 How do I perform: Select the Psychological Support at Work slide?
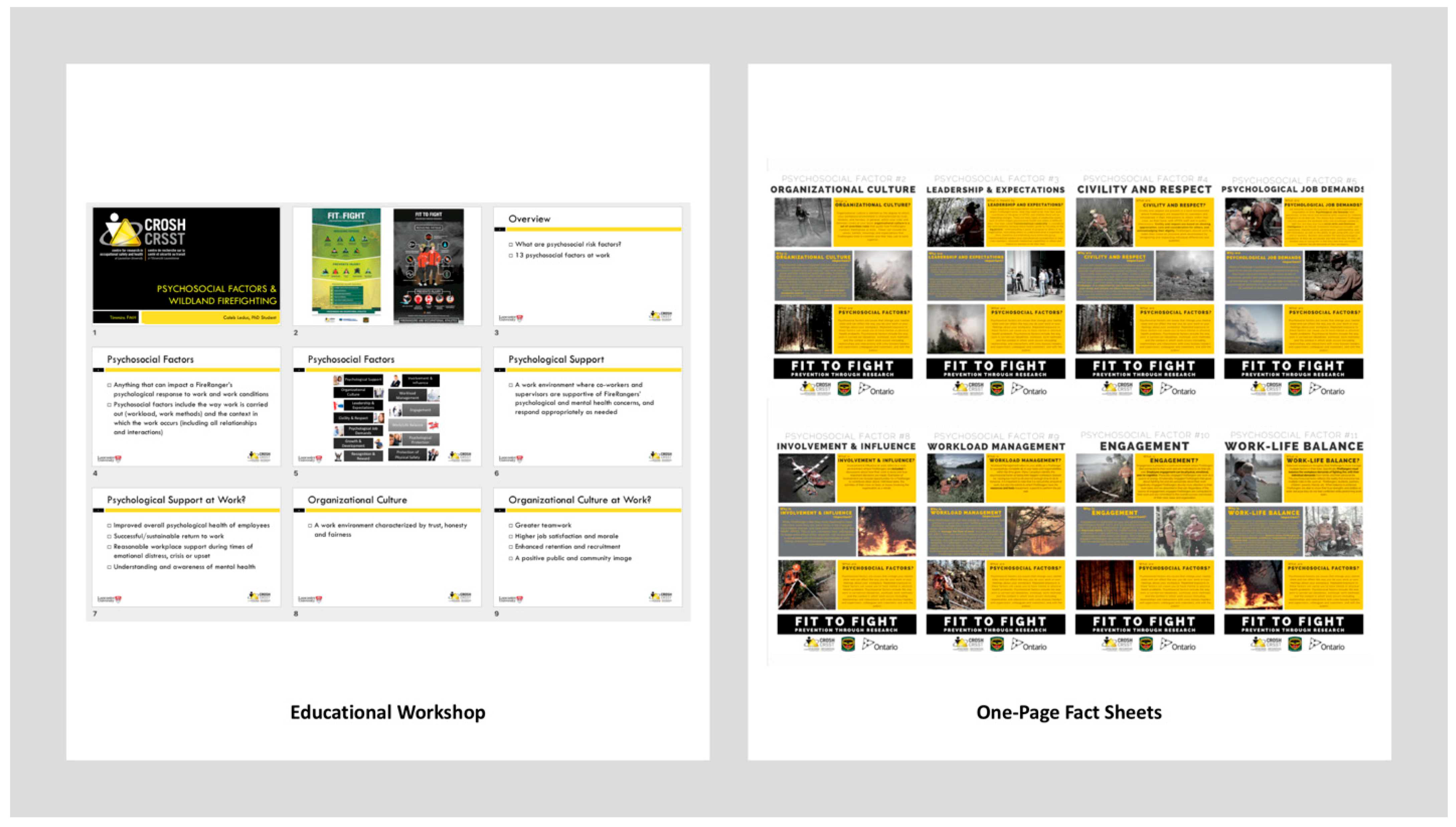point(186,547)
